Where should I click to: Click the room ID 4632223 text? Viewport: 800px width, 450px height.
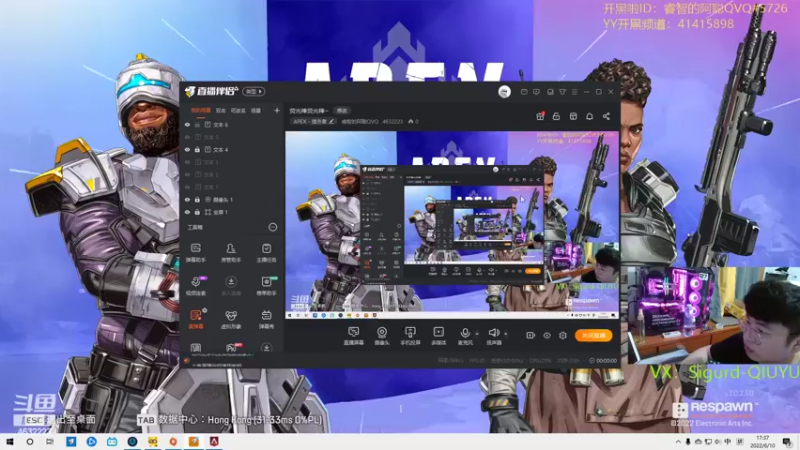pos(392,121)
